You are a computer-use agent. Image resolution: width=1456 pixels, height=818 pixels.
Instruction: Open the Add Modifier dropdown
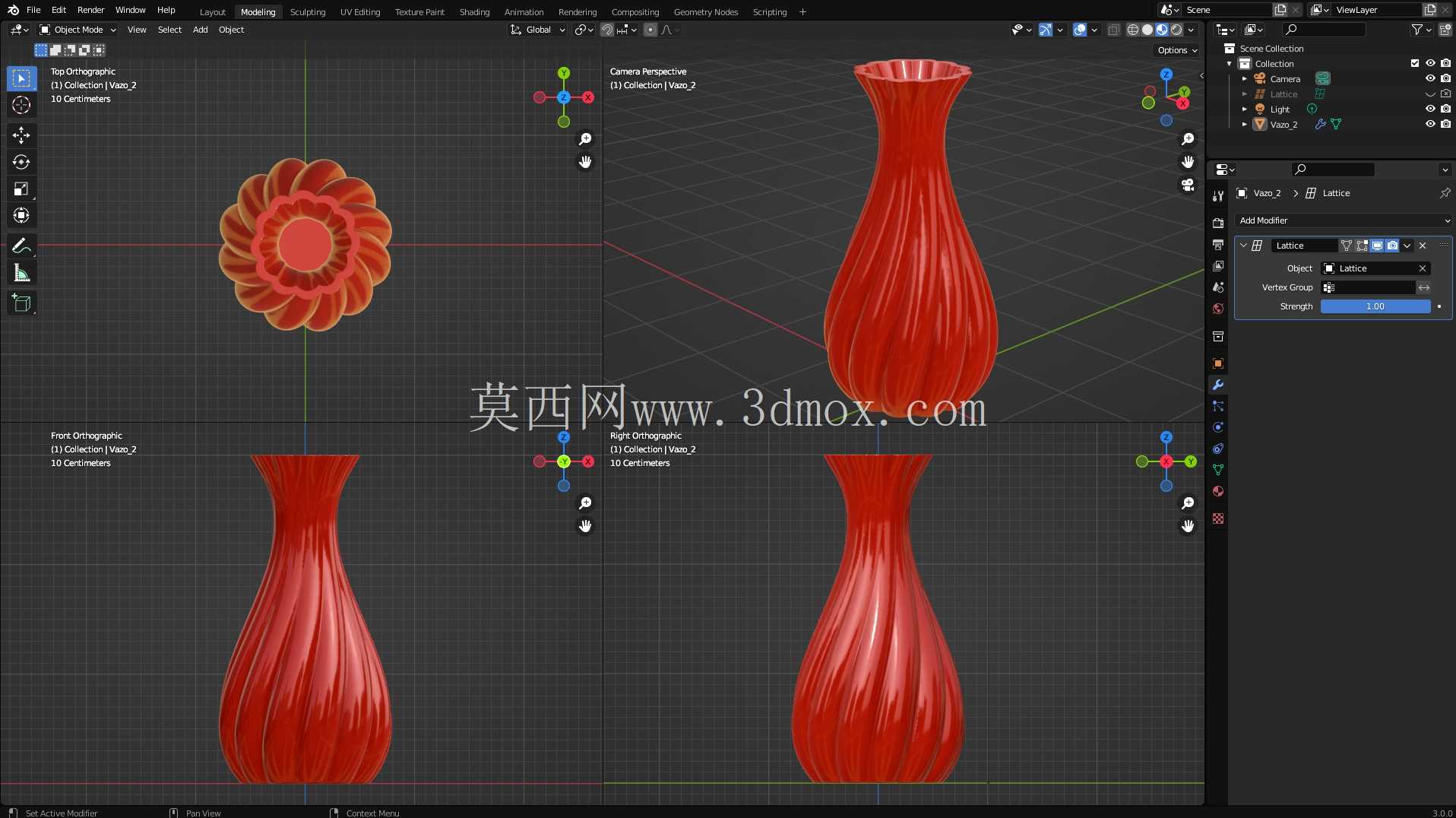1344,220
